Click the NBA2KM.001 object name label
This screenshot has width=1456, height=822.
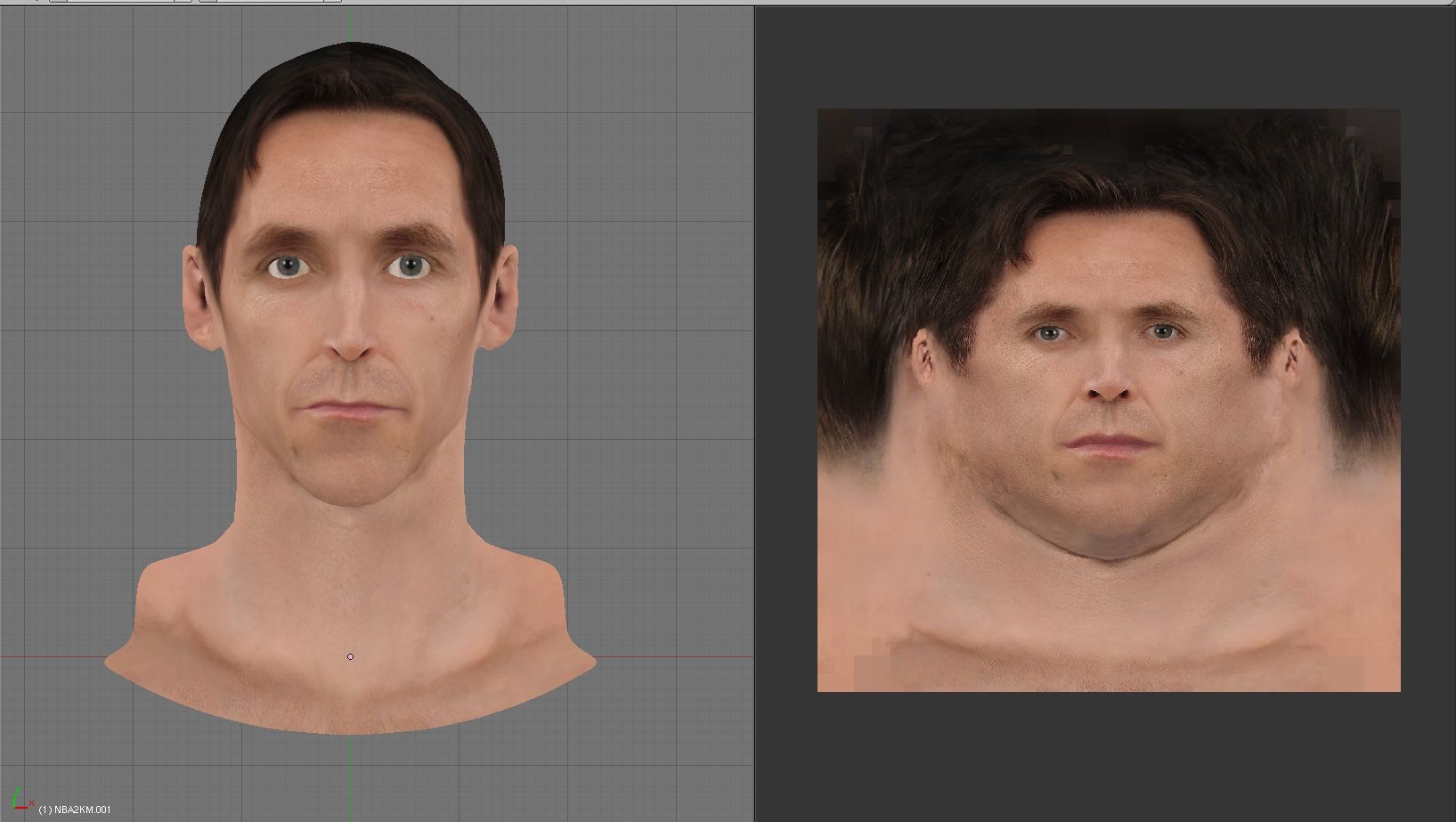78,810
